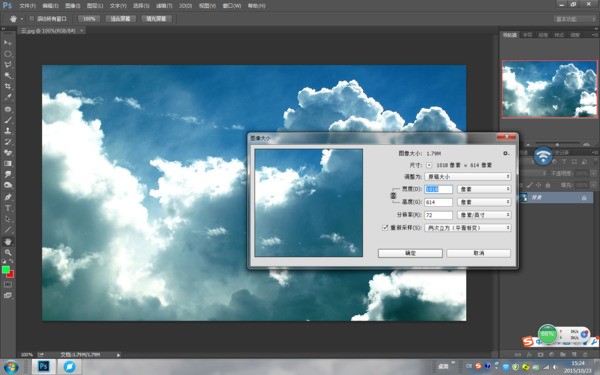Screen dimensions: 600x375
Task: Open the height unit dropdown
Action: point(484,202)
